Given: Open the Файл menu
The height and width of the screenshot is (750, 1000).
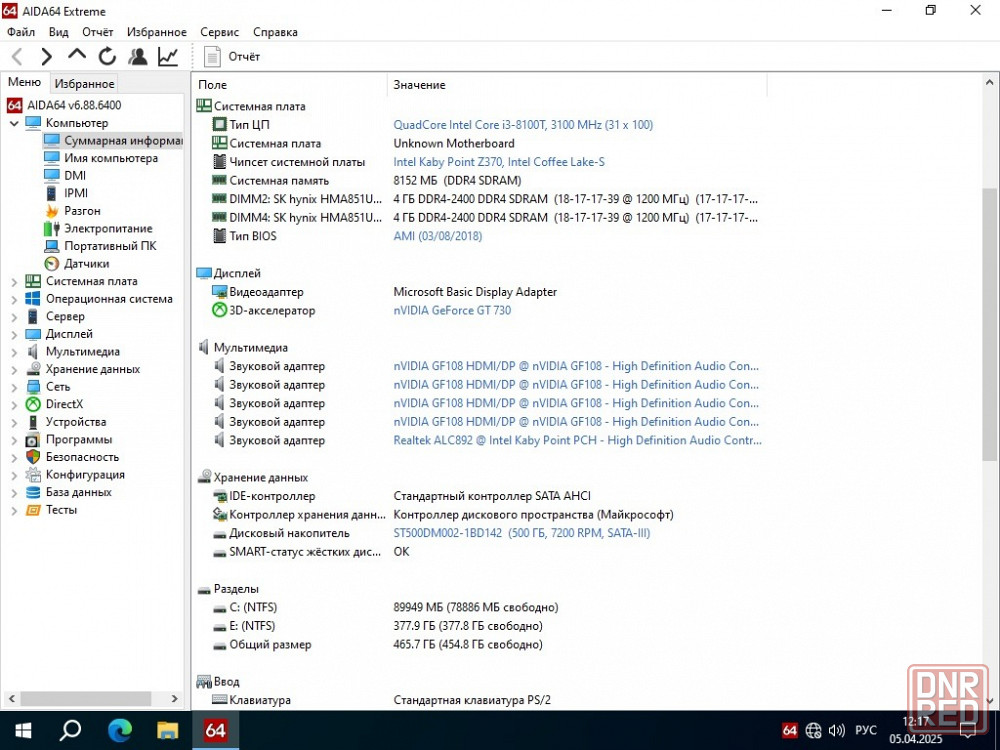Looking at the screenshot, I should [21, 32].
